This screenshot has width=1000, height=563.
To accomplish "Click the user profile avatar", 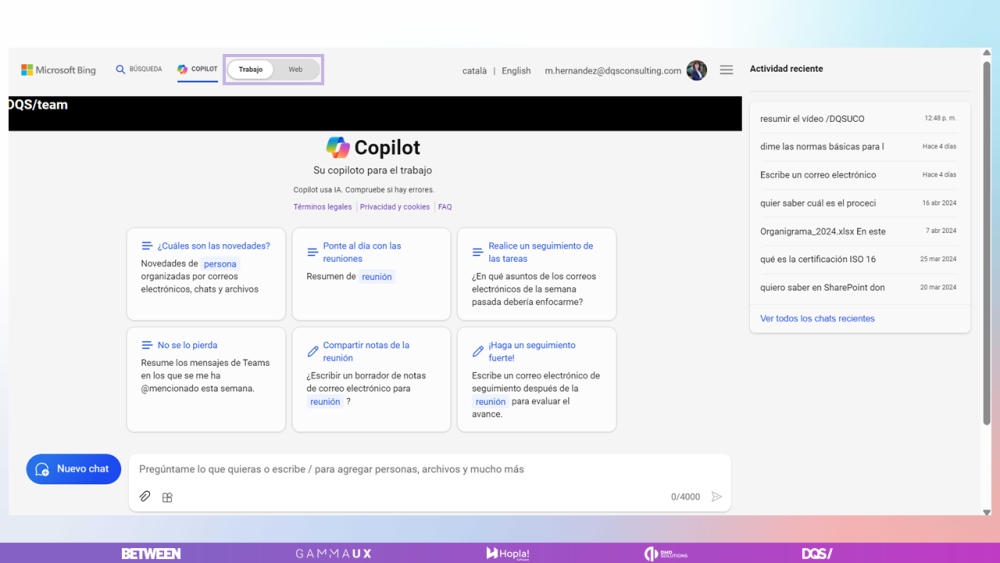I will click(697, 70).
